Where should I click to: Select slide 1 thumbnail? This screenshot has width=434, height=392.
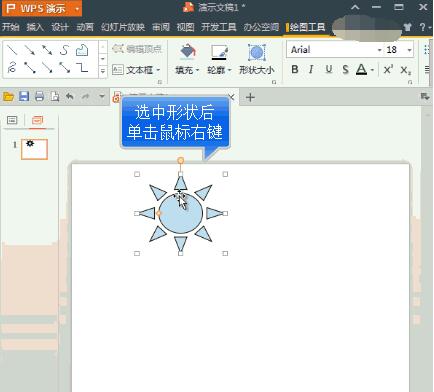[34, 149]
